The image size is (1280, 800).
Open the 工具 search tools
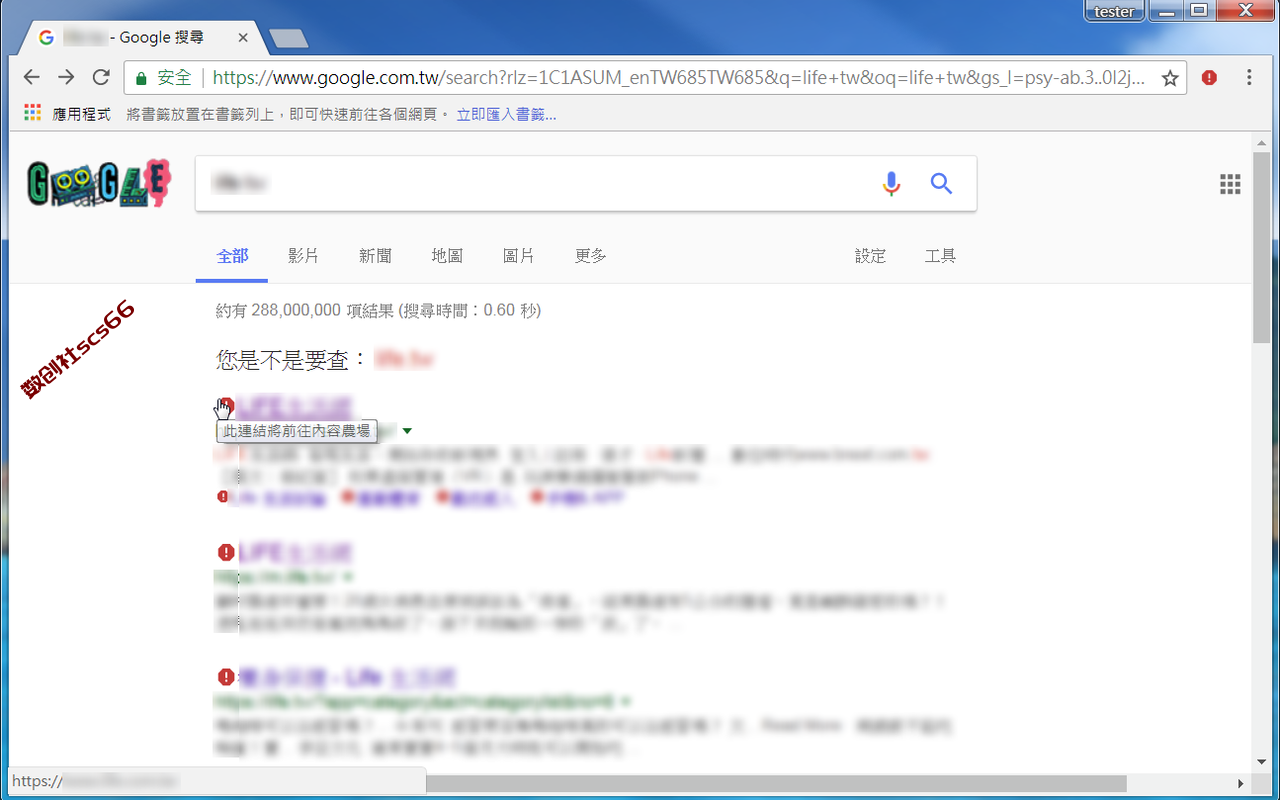tap(940, 256)
